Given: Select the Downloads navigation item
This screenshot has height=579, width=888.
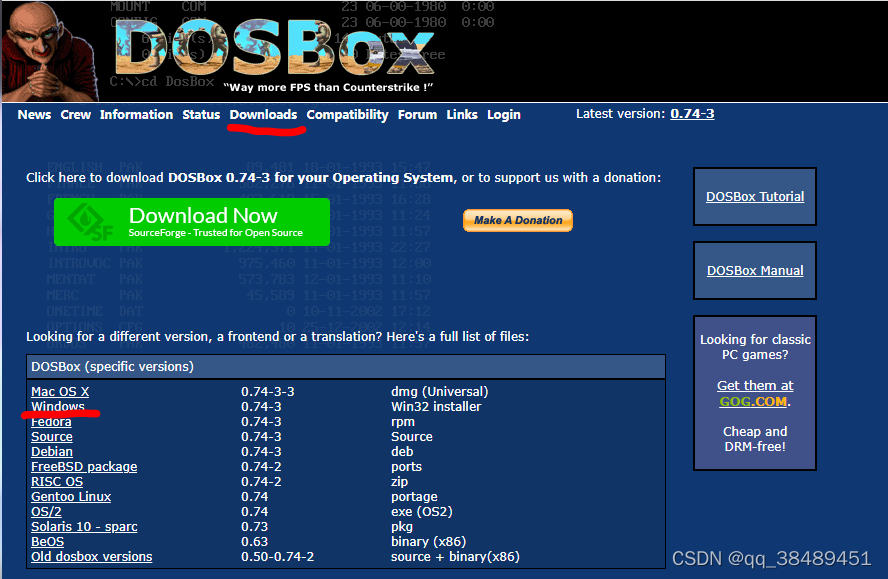Looking at the screenshot, I should pyautogui.click(x=263, y=114).
